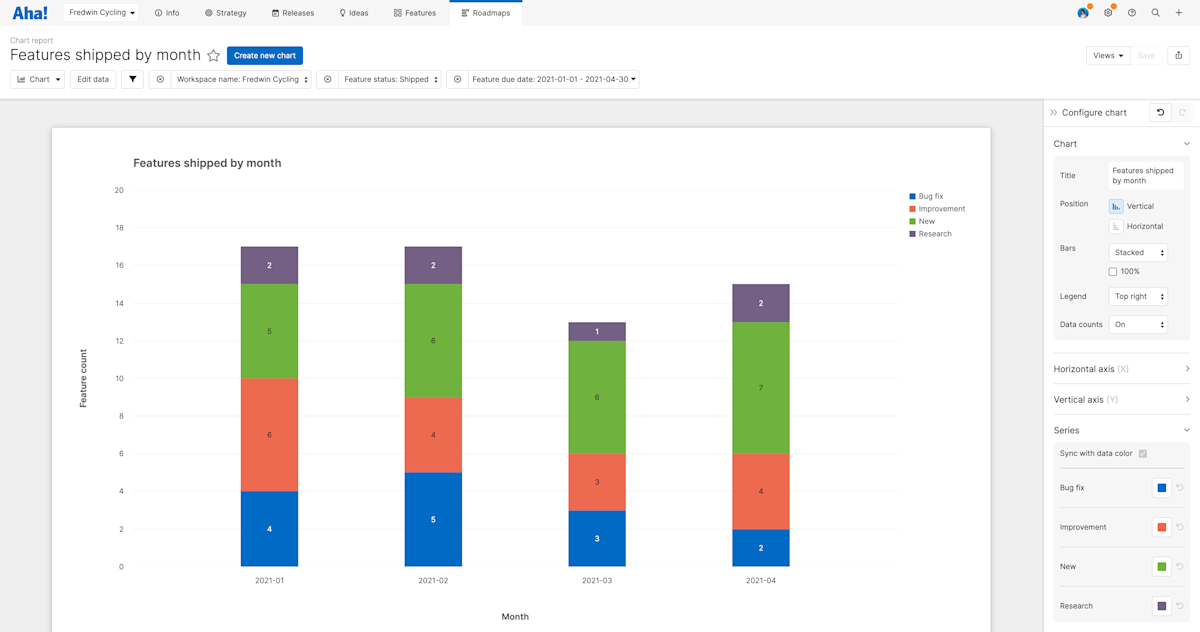Image resolution: width=1200 pixels, height=632 pixels.
Task: Enable the 100% stacked bars checkbox
Action: [1114, 271]
